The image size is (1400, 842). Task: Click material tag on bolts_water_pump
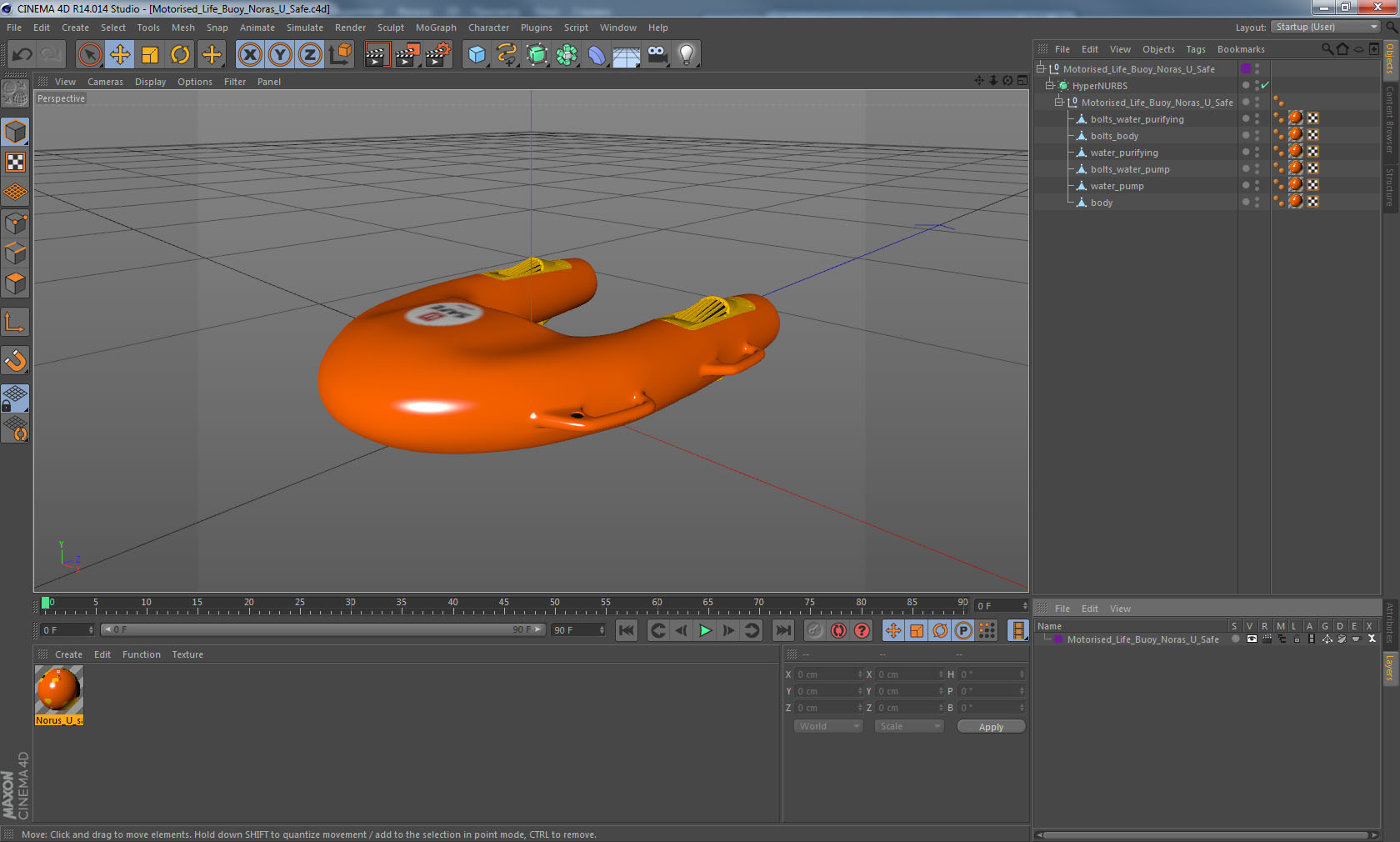tap(1296, 168)
